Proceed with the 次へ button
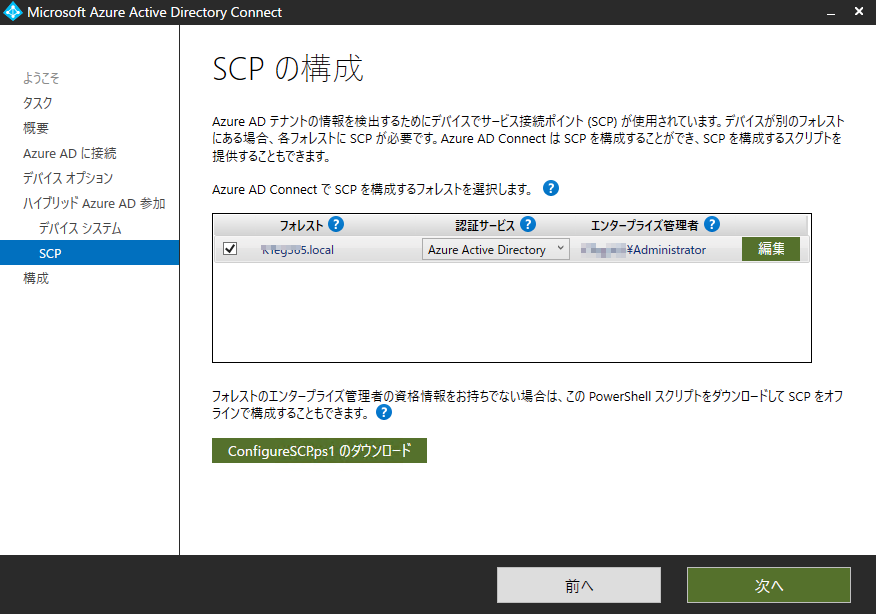This screenshot has height=614, width=876. click(769, 585)
